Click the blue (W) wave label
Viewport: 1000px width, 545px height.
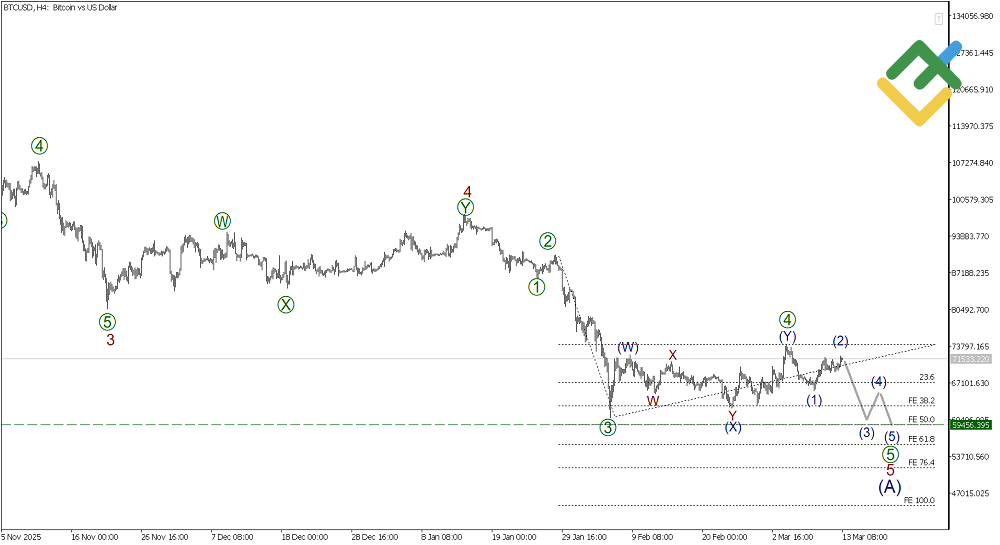point(627,347)
